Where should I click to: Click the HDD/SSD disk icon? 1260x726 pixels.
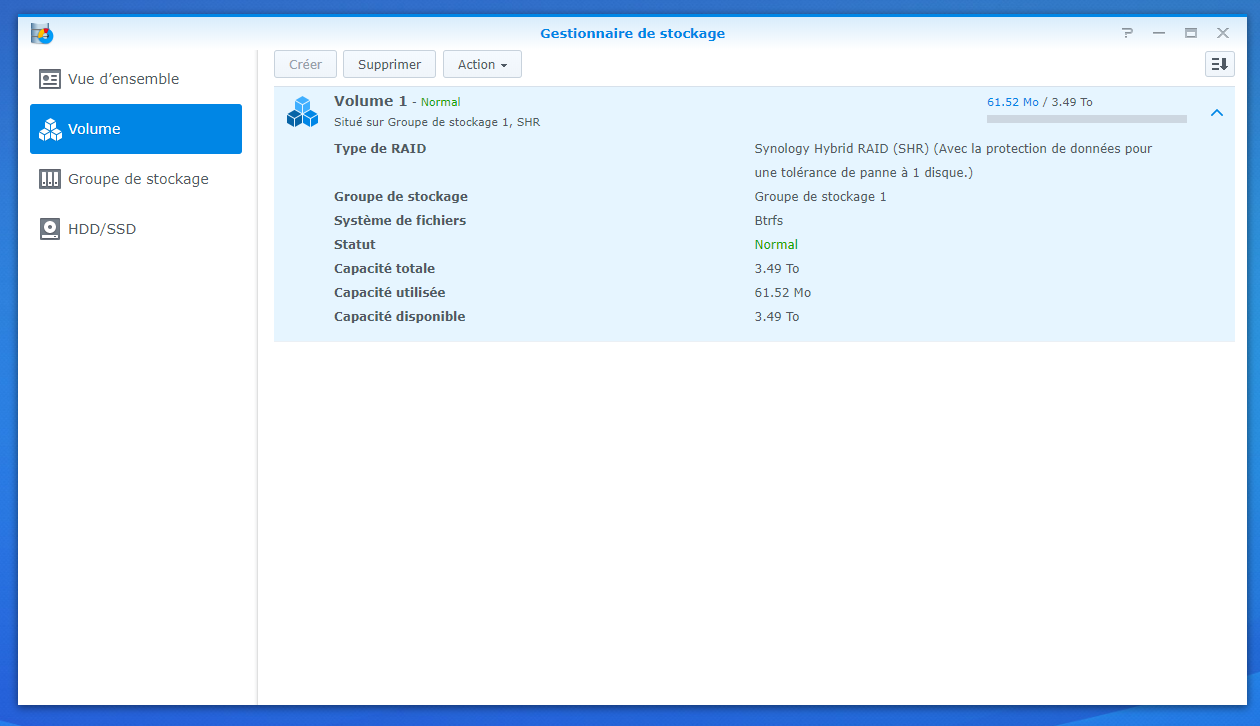(50, 229)
